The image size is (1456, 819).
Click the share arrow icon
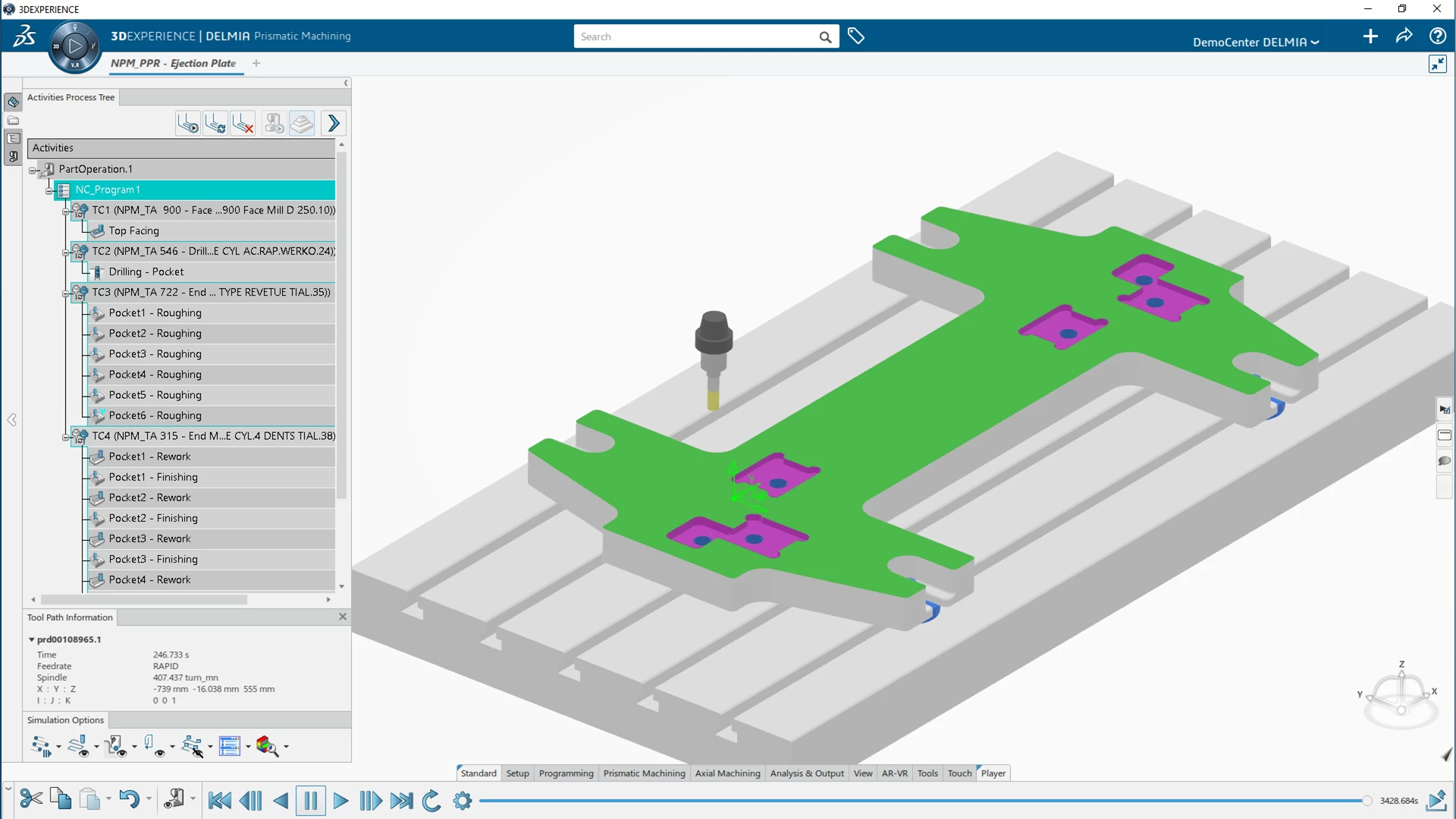point(1404,36)
